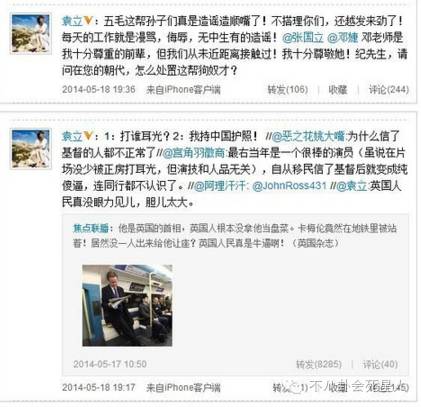The width and height of the screenshot is (421, 407).
Task: Click 转发(8285) on the quoted post
Action: click(x=319, y=364)
